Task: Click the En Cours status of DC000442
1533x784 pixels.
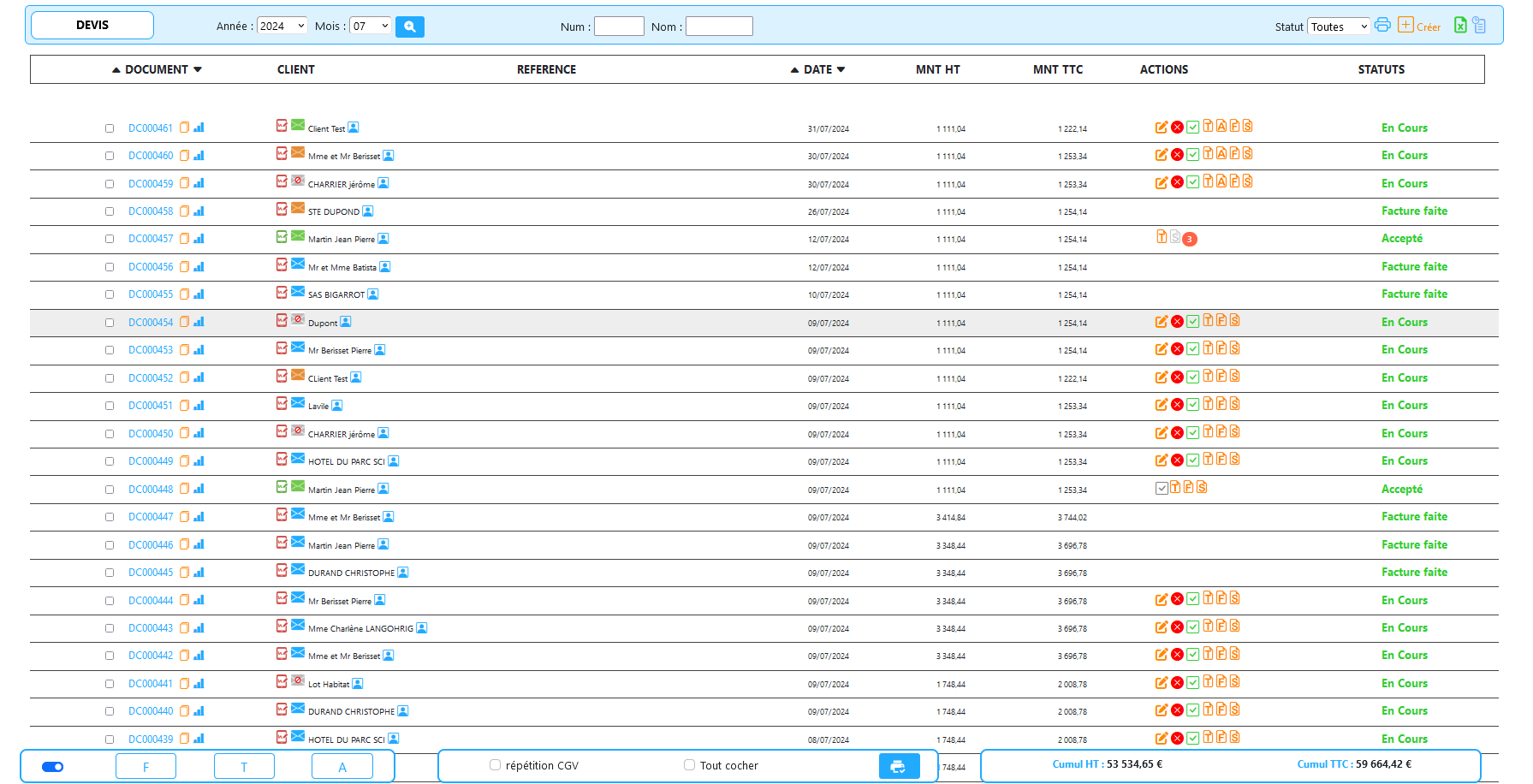Action: click(1405, 656)
